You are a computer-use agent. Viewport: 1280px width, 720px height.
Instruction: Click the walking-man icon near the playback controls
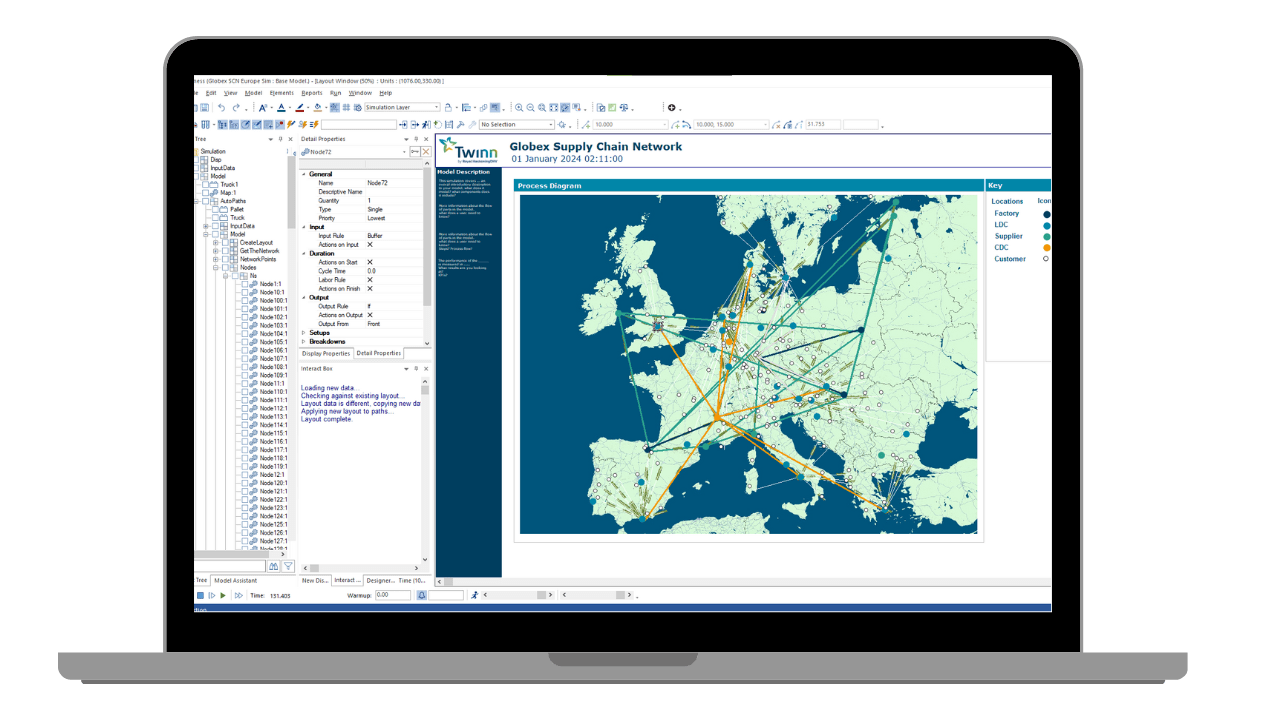click(x=475, y=594)
